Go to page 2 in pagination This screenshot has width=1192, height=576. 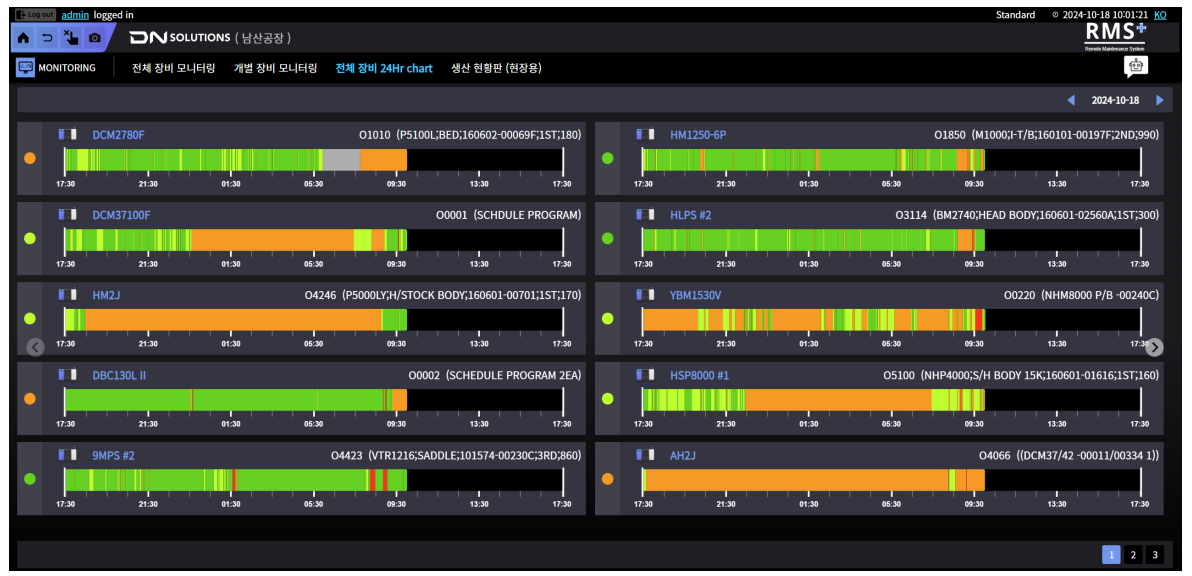(x=1132, y=555)
